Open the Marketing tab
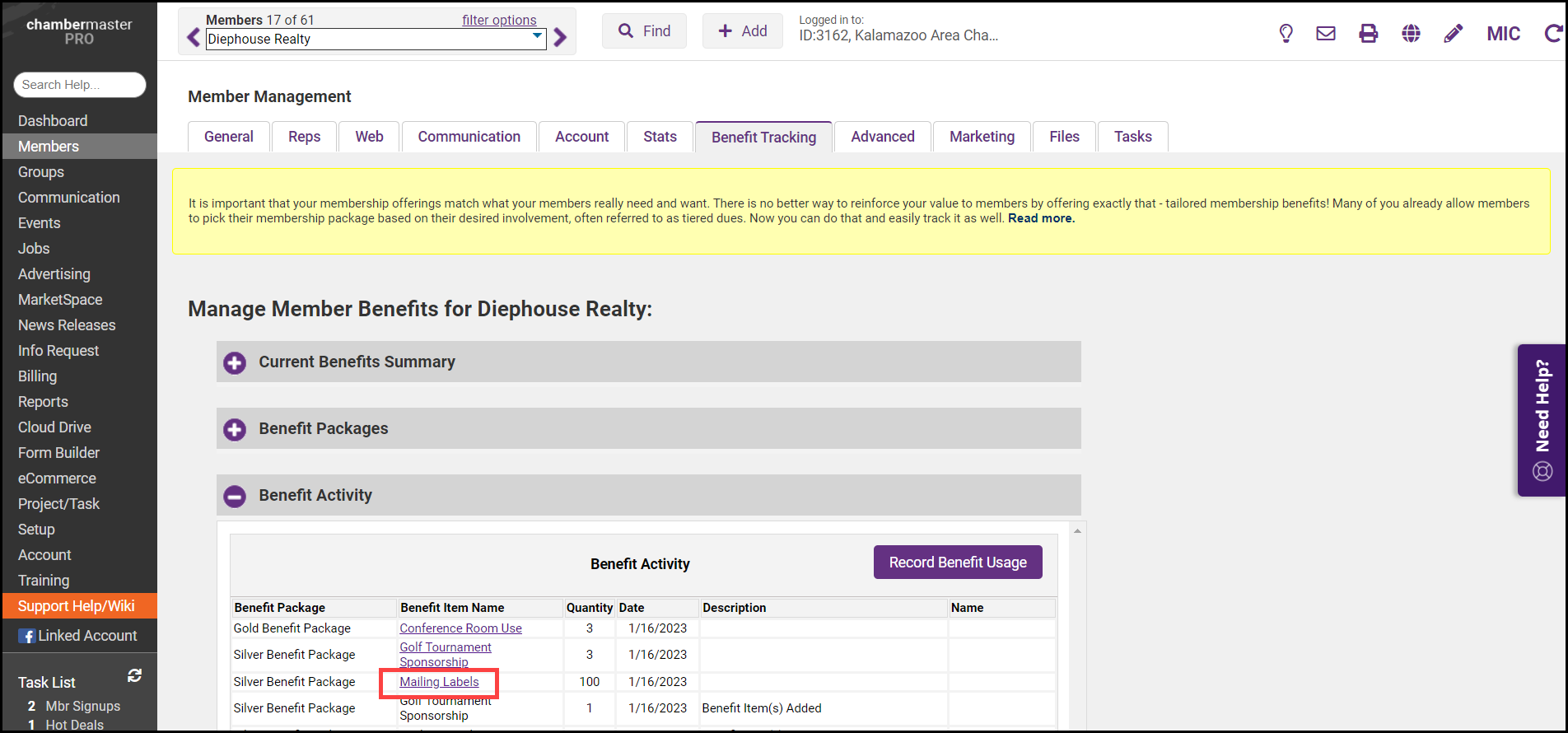 pyautogui.click(x=982, y=137)
